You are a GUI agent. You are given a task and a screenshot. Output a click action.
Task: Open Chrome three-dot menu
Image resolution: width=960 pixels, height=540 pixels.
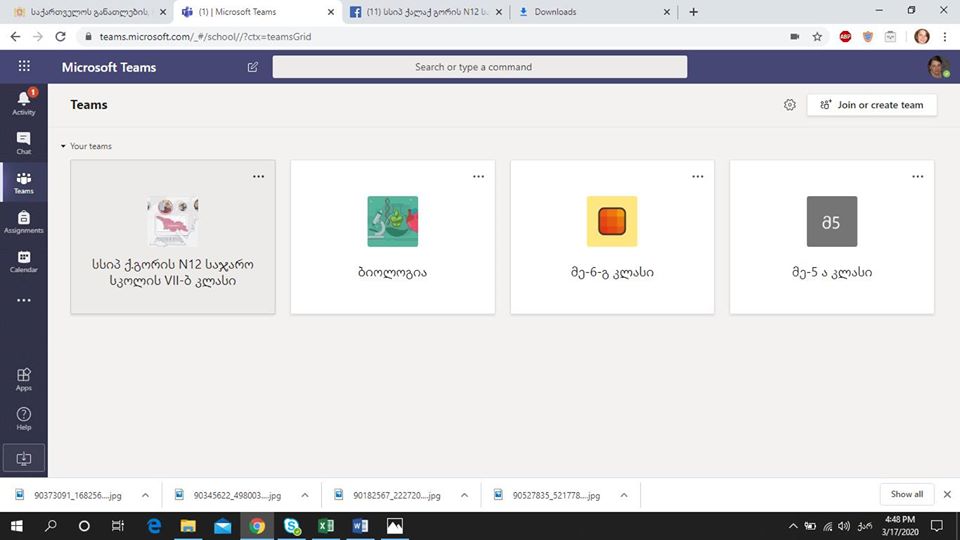[x=945, y=37]
